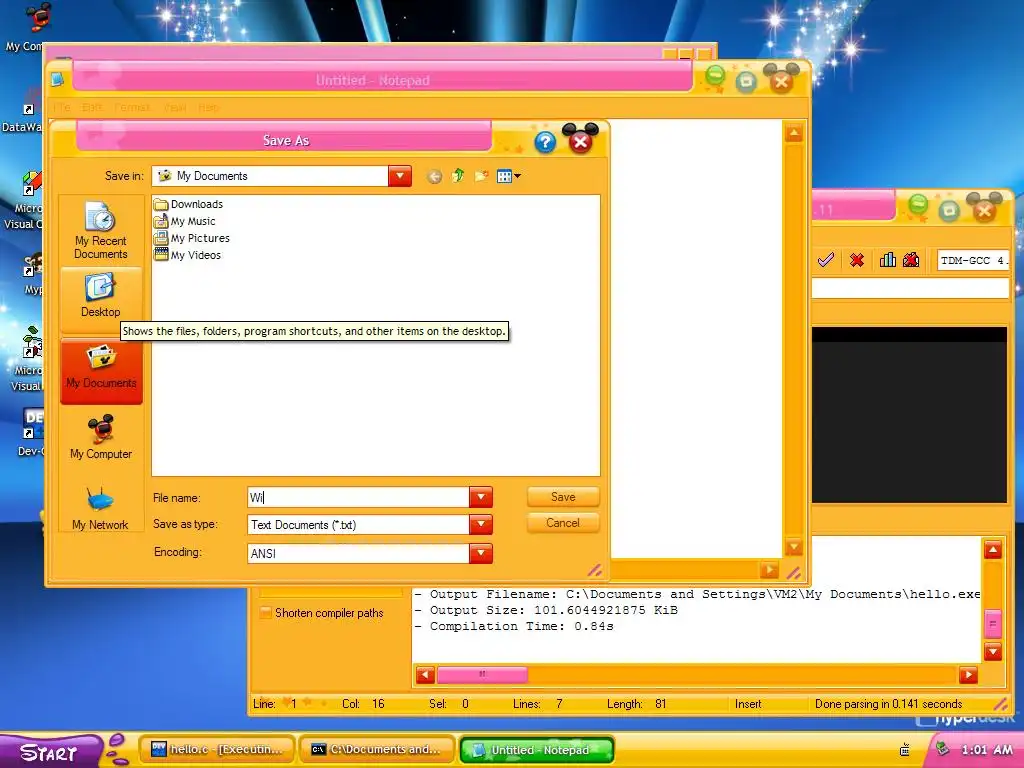The height and width of the screenshot is (768, 1024).
Task: Open the My Pictures folder
Action: (192, 238)
